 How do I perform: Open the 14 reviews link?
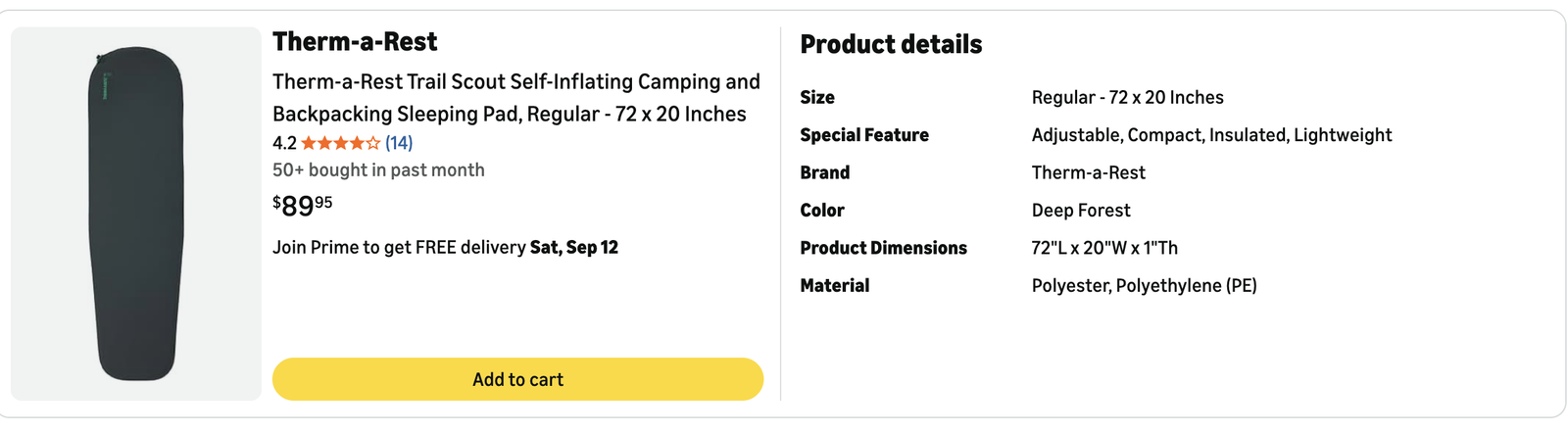399,143
